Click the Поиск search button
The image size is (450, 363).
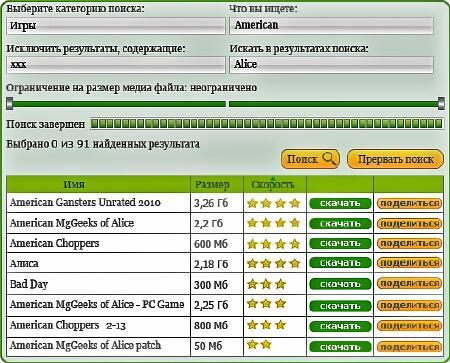coord(310,159)
